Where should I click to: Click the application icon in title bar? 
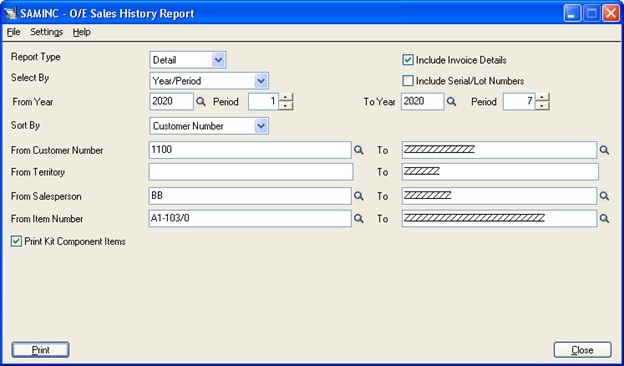point(10,14)
